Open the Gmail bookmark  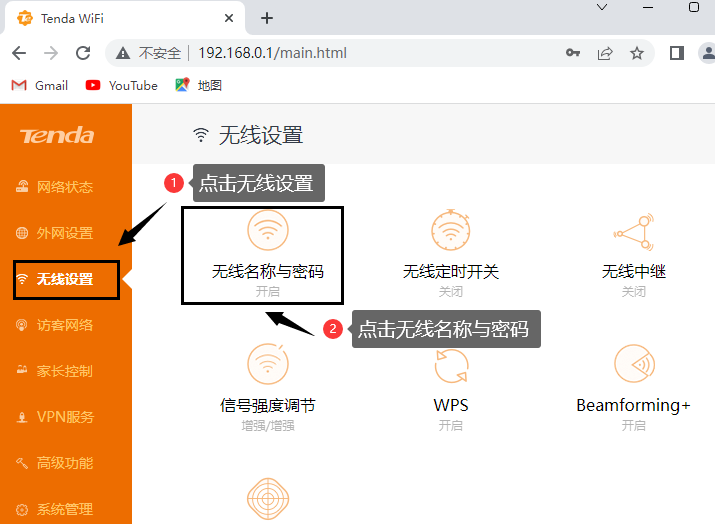coord(40,85)
